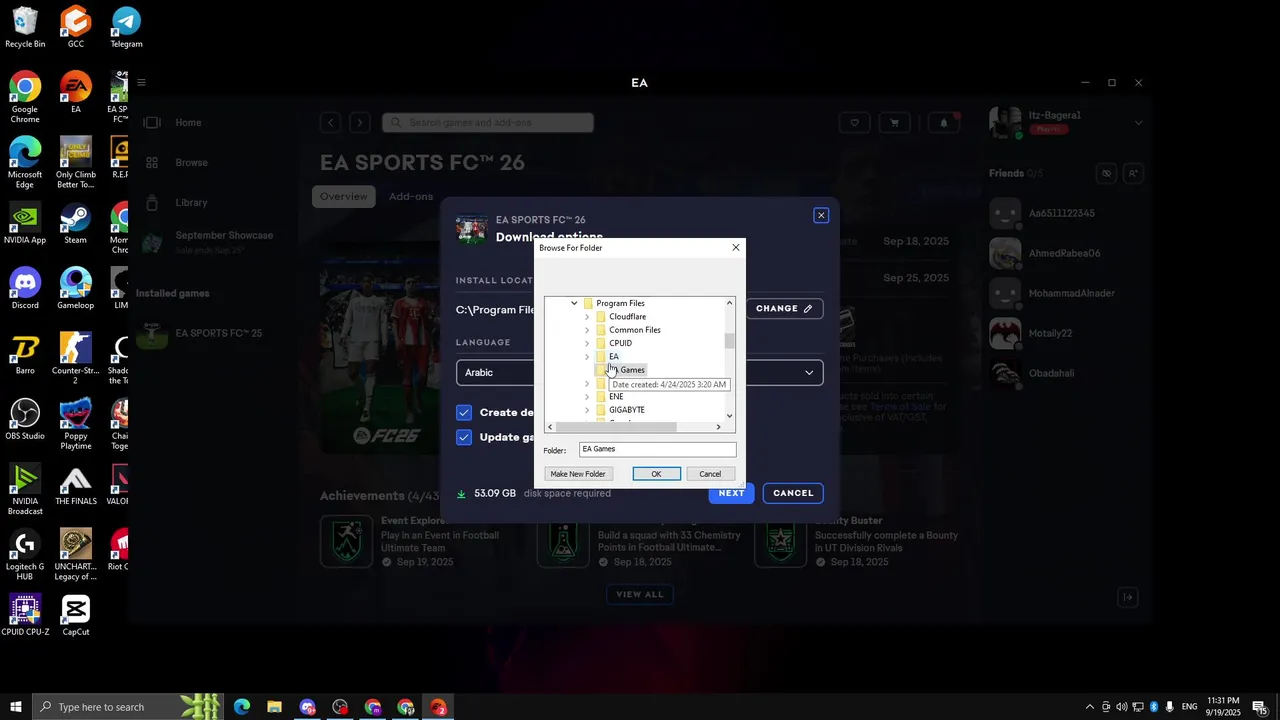Expand the Itz-Bagera1 account menu chevron
This screenshot has height=720, width=1280.
pyautogui.click(x=1138, y=123)
